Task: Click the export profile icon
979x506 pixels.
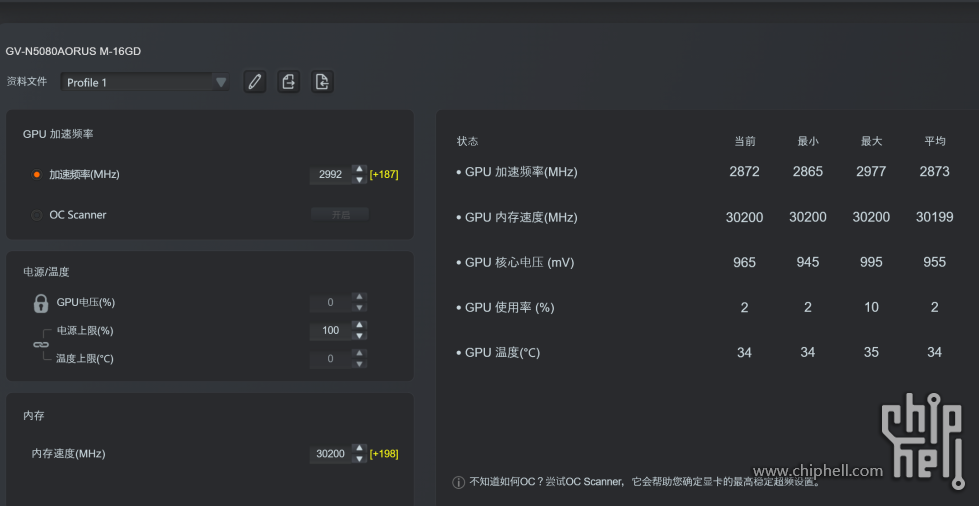Action: [x=288, y=82]
